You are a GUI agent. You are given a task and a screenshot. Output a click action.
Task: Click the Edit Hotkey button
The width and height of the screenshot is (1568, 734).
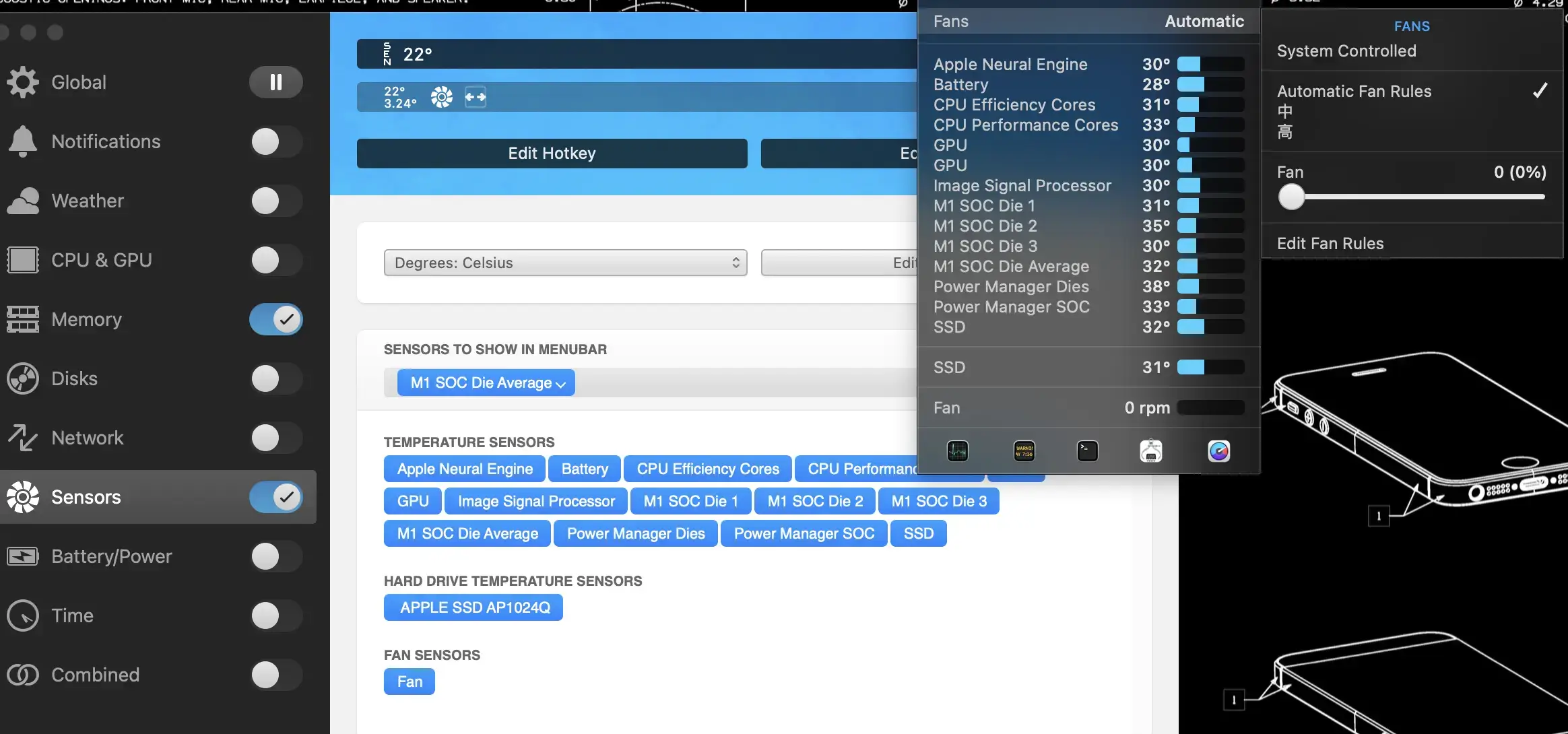coord(551,153)
